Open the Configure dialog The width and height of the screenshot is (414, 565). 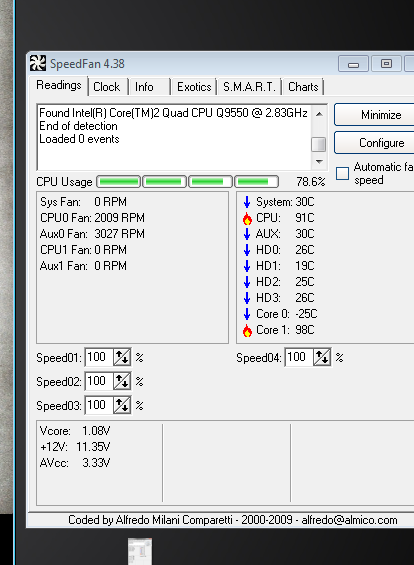pos(375,143)
